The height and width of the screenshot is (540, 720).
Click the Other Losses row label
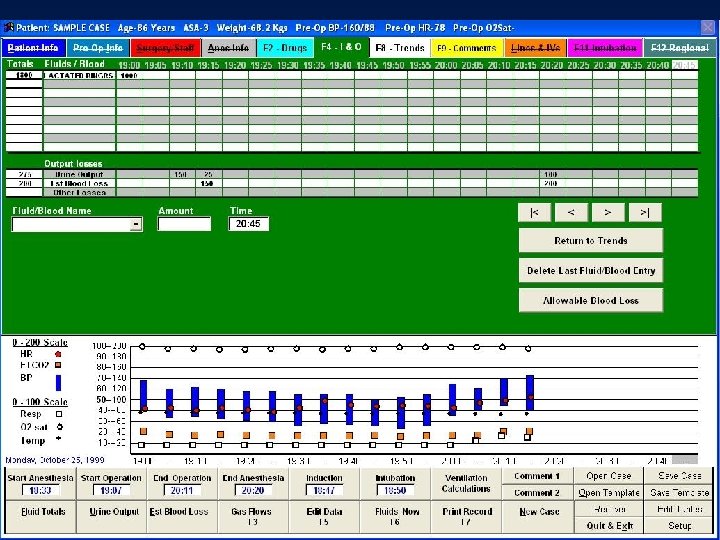click(x=79, y=192)
